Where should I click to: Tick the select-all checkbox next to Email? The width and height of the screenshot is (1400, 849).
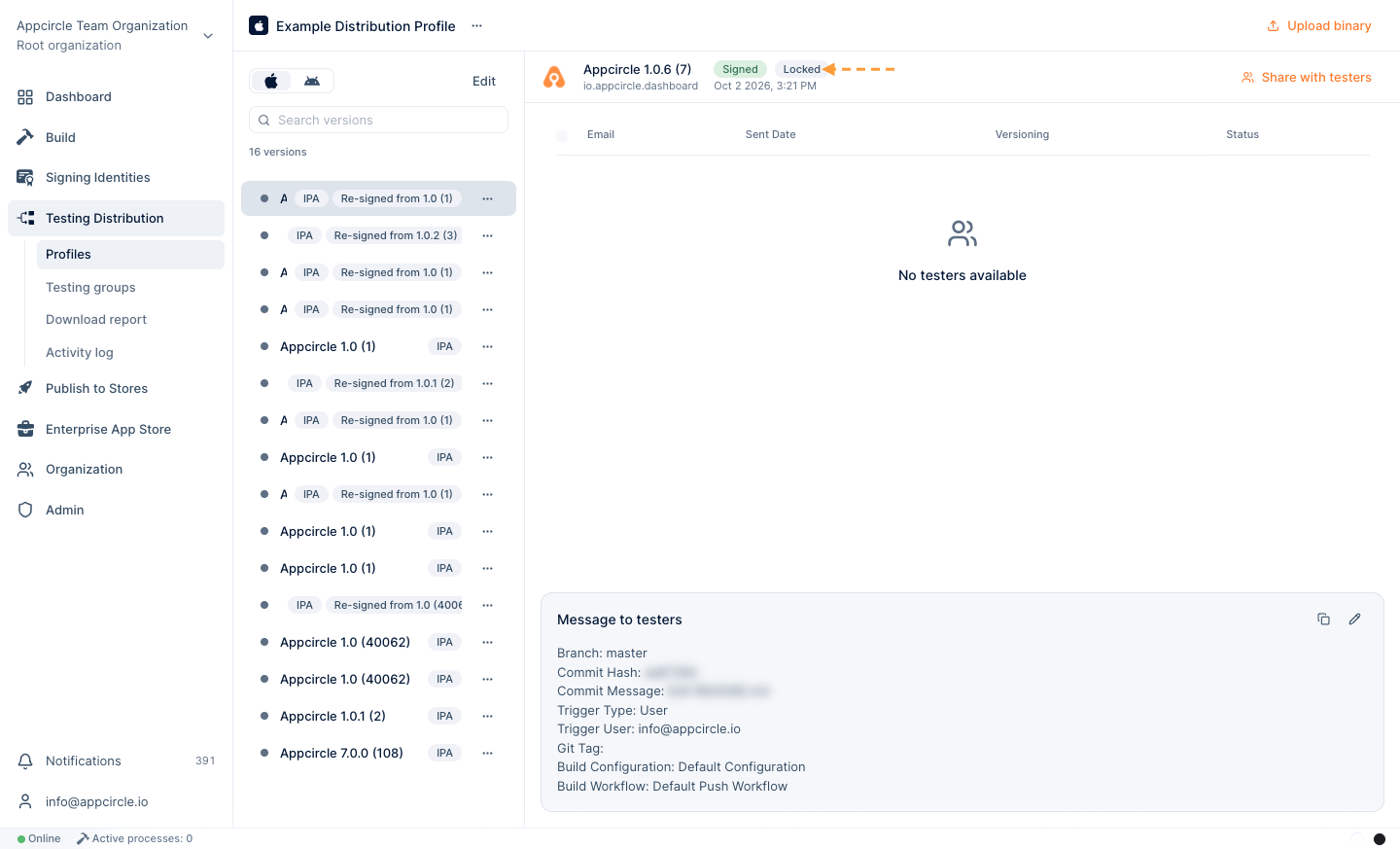tap(562, 135)
